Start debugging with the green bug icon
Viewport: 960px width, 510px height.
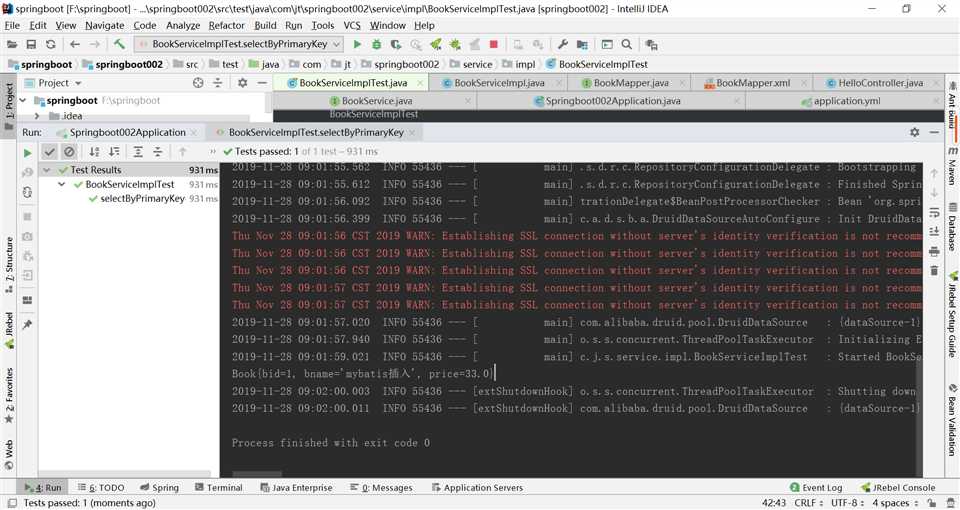(377, 45)
